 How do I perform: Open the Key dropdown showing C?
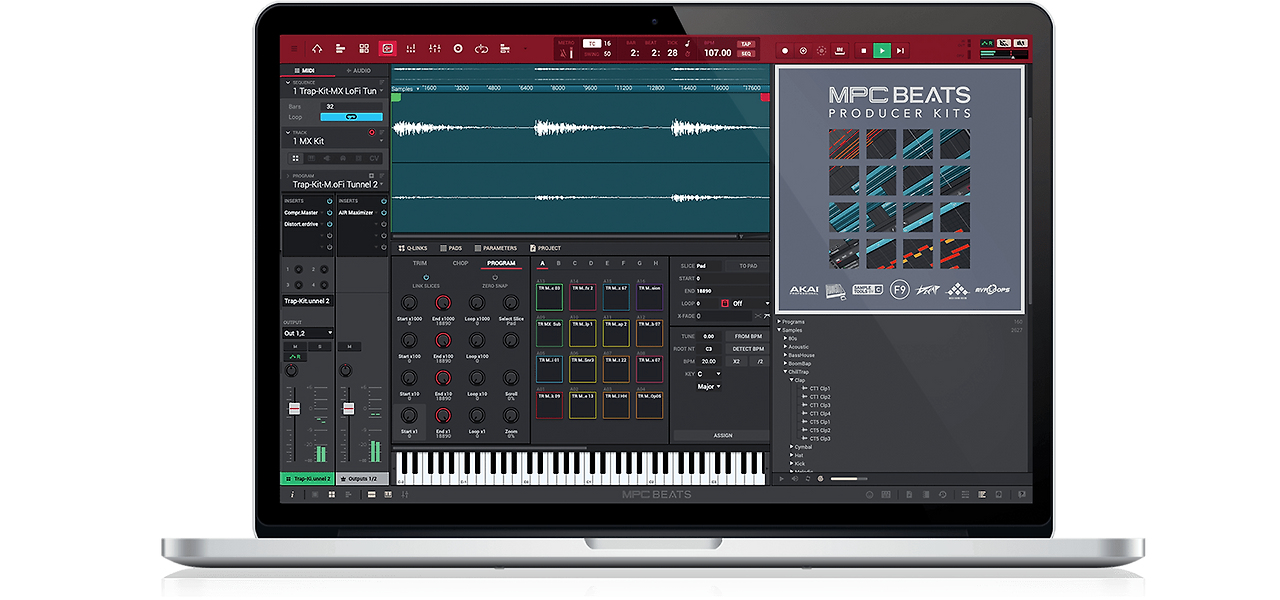[708, 374]
